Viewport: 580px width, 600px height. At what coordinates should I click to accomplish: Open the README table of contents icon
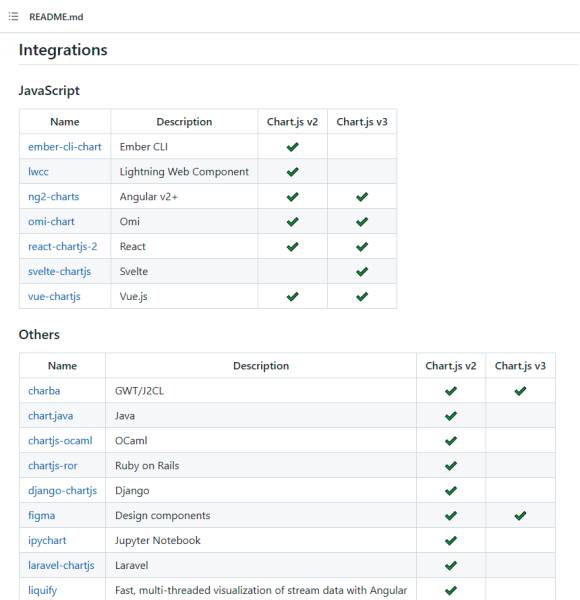click(x=13, y=16)
